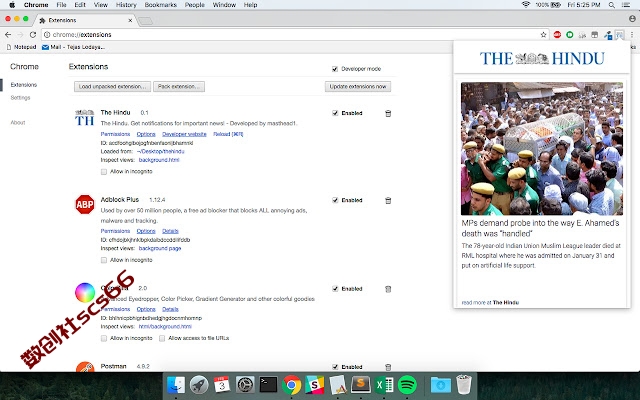Open Adblock Plus background page link
The width and height of the screenshot is (640, 400).
click(x=160, y=248)
